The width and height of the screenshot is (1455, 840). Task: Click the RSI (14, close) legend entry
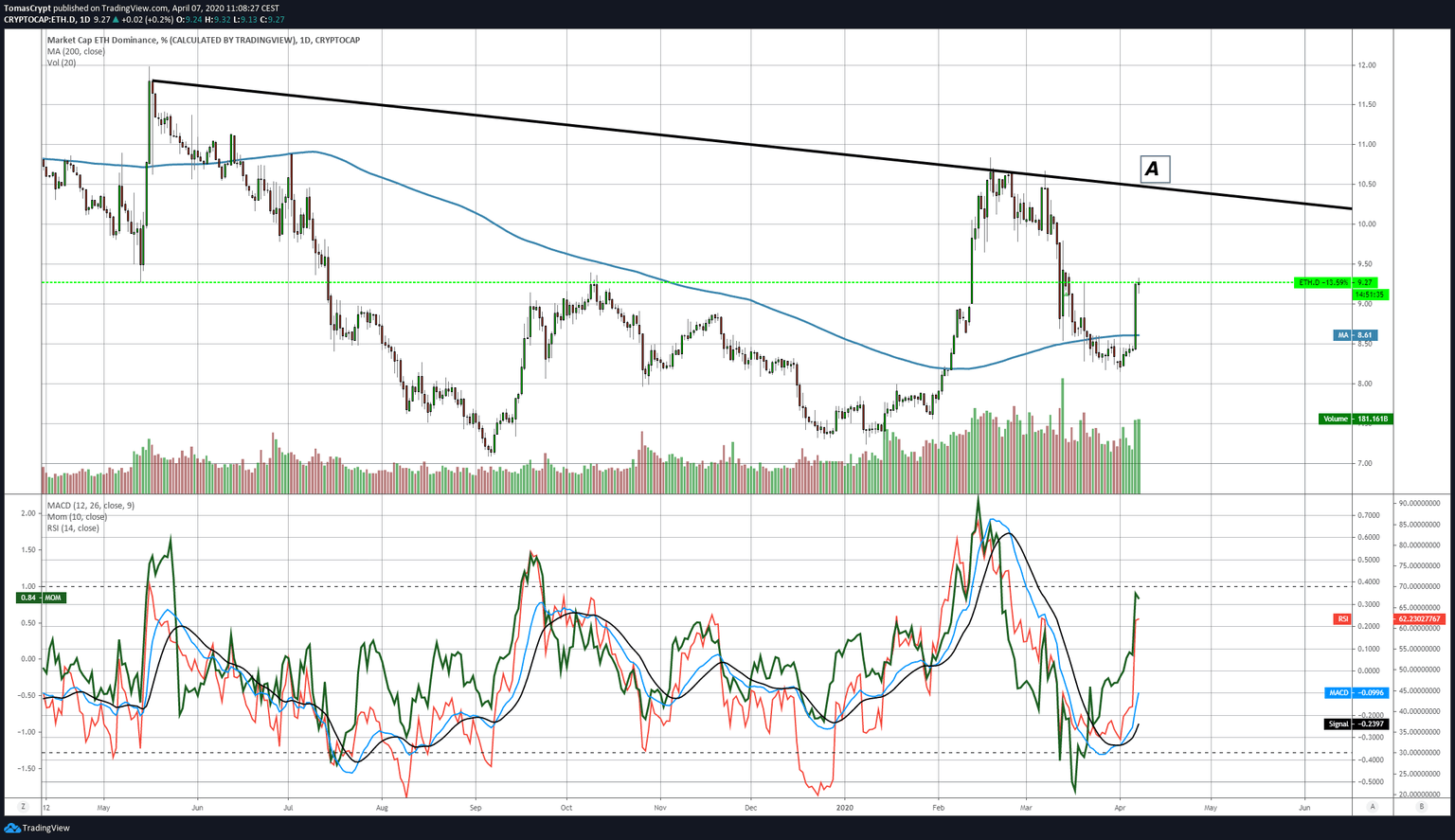click(x=73, y=527)
